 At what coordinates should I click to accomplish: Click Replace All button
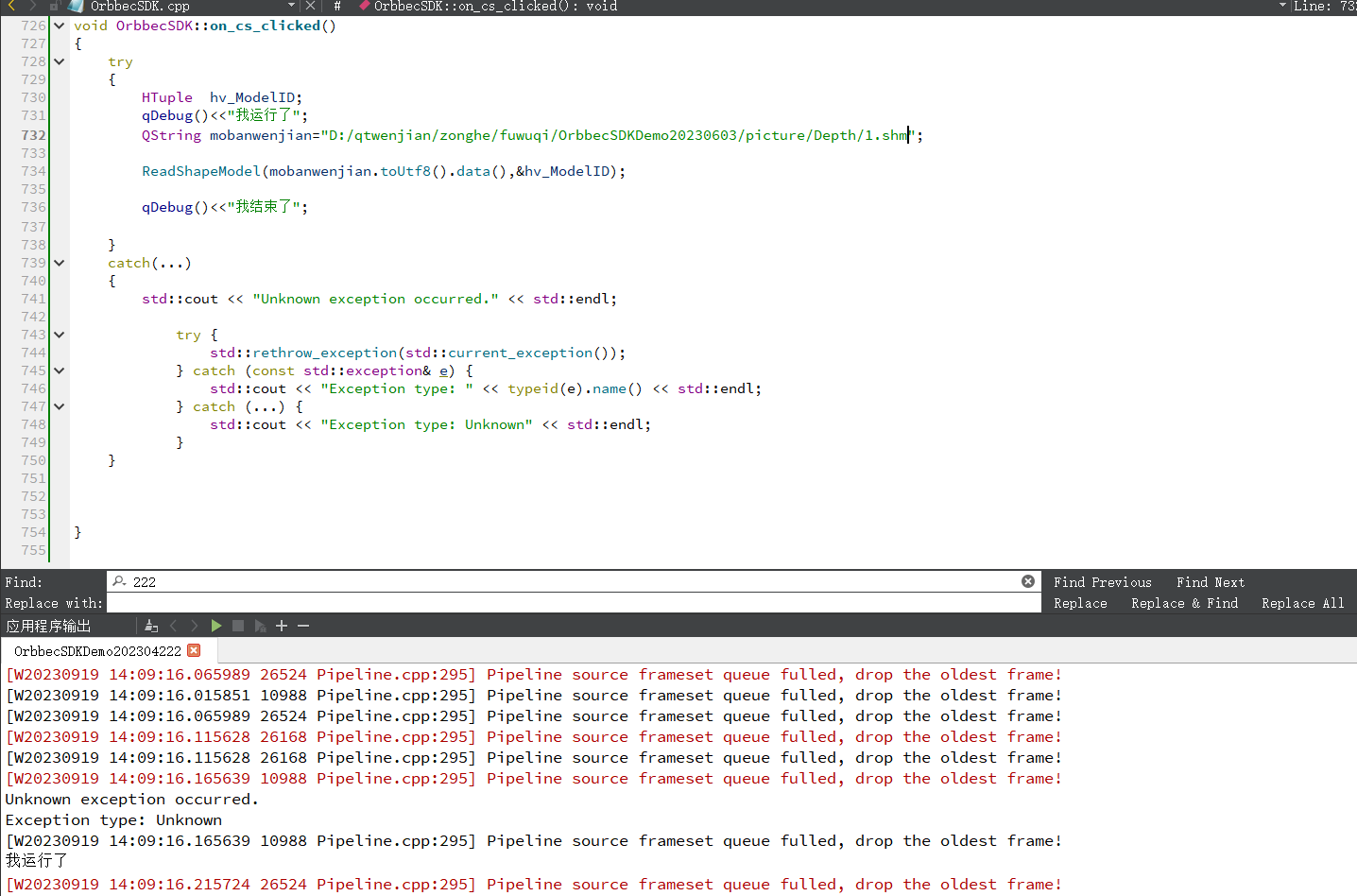tap(1302, 603)
